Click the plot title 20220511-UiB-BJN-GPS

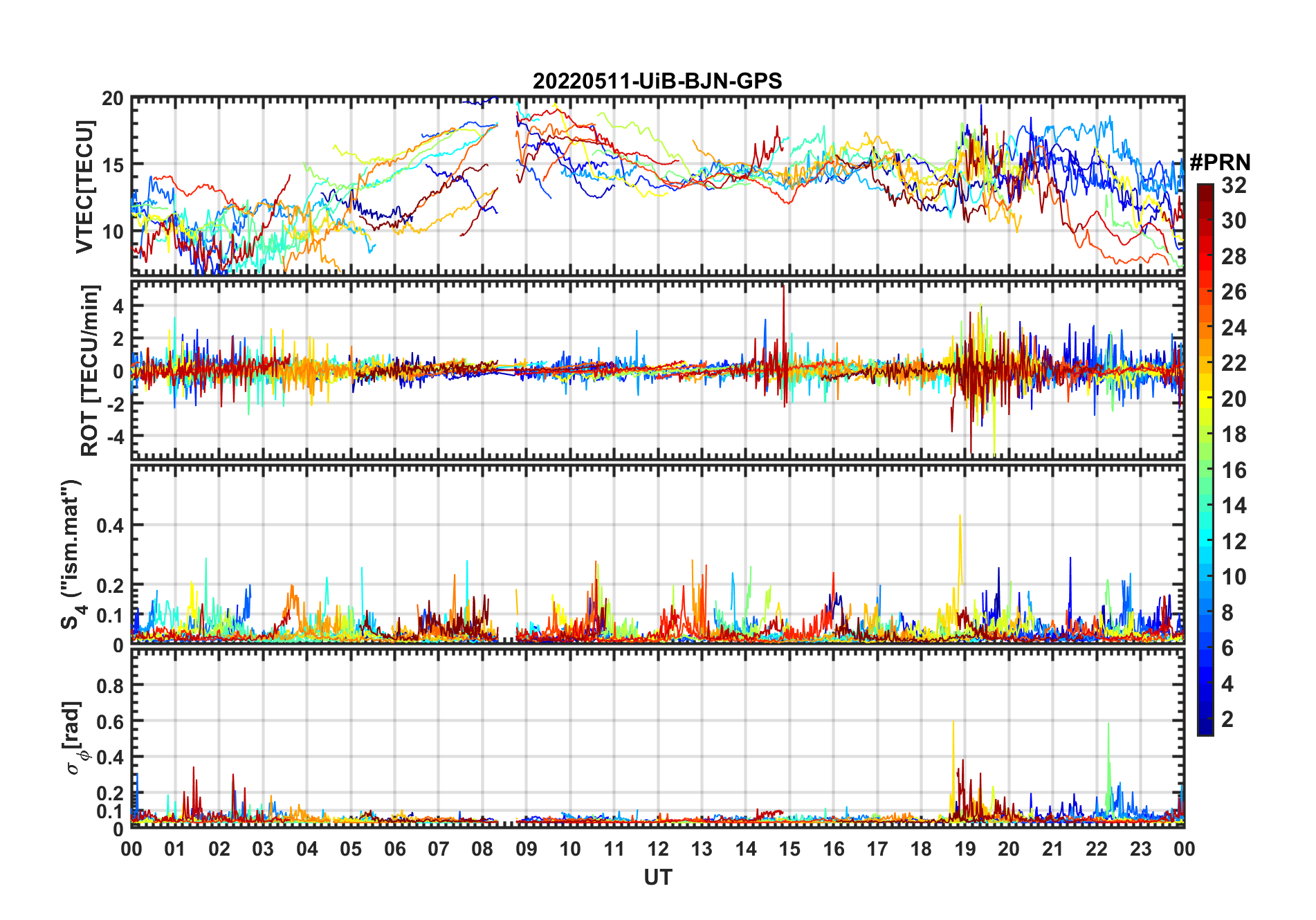[657, 81]
